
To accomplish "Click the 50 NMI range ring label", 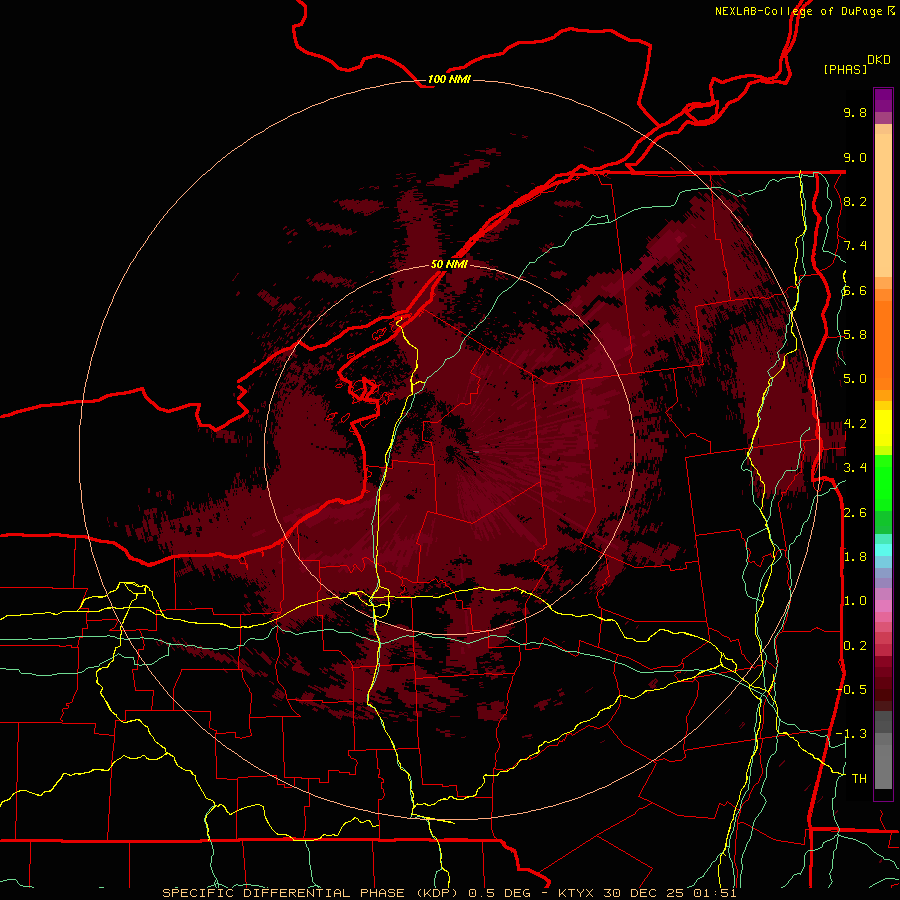I will point(449,264).
